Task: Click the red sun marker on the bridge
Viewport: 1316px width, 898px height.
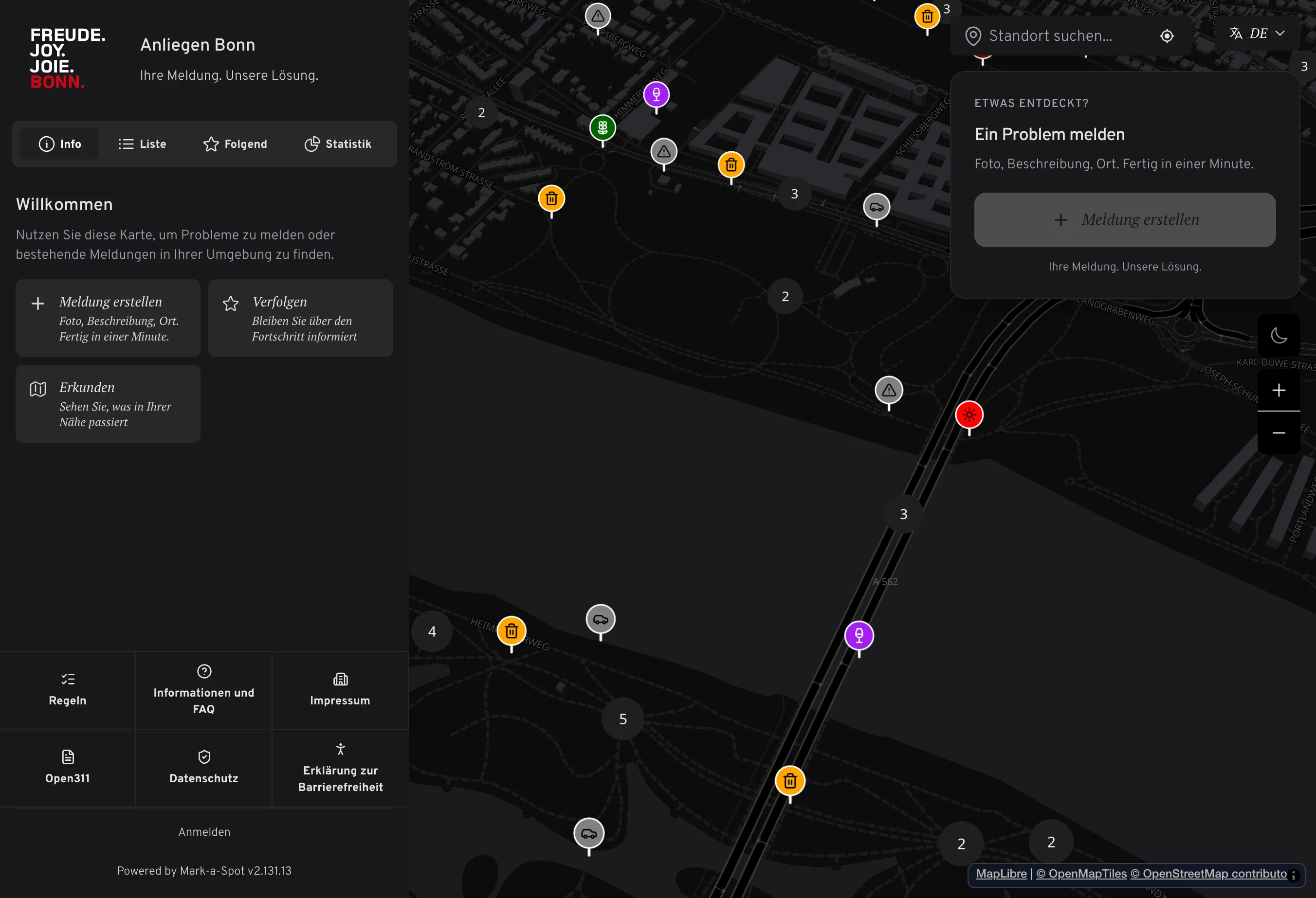Action: click(x=969, y=415)
